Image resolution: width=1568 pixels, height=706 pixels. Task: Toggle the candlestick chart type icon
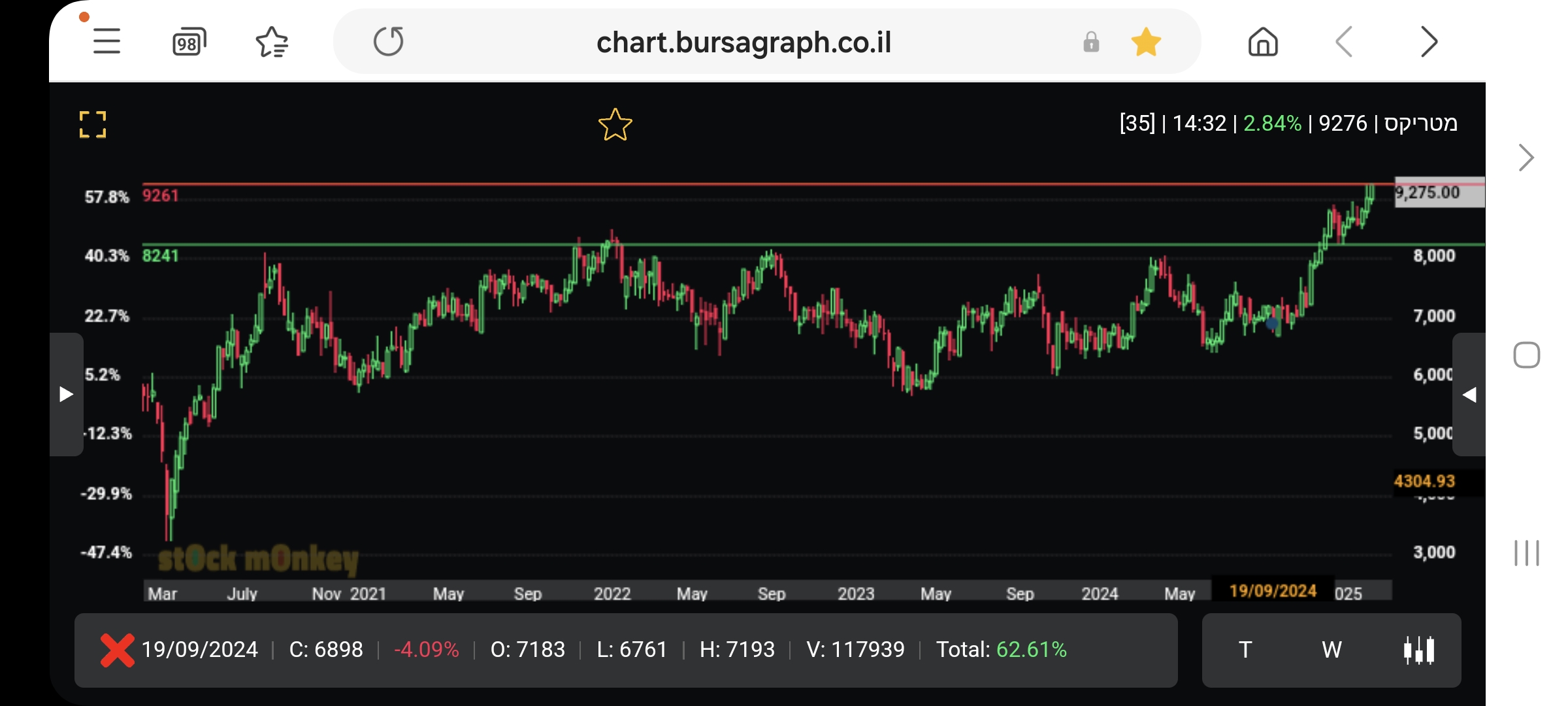[x=1419, y=650]
